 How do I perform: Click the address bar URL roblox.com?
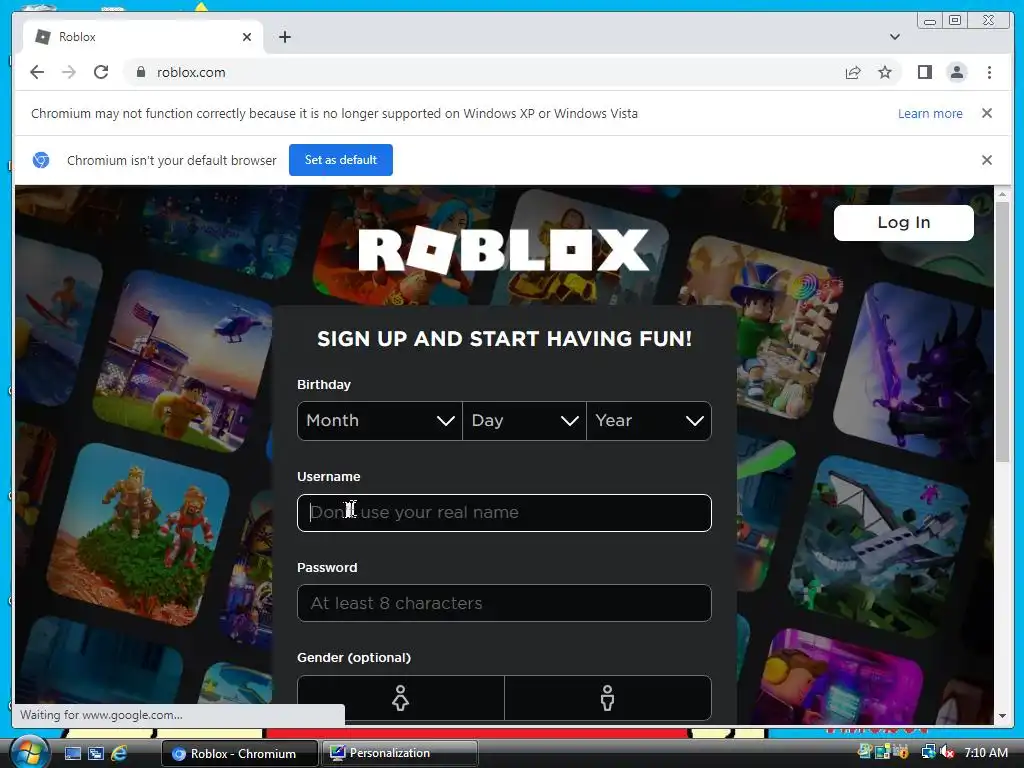tap(191, 72)
